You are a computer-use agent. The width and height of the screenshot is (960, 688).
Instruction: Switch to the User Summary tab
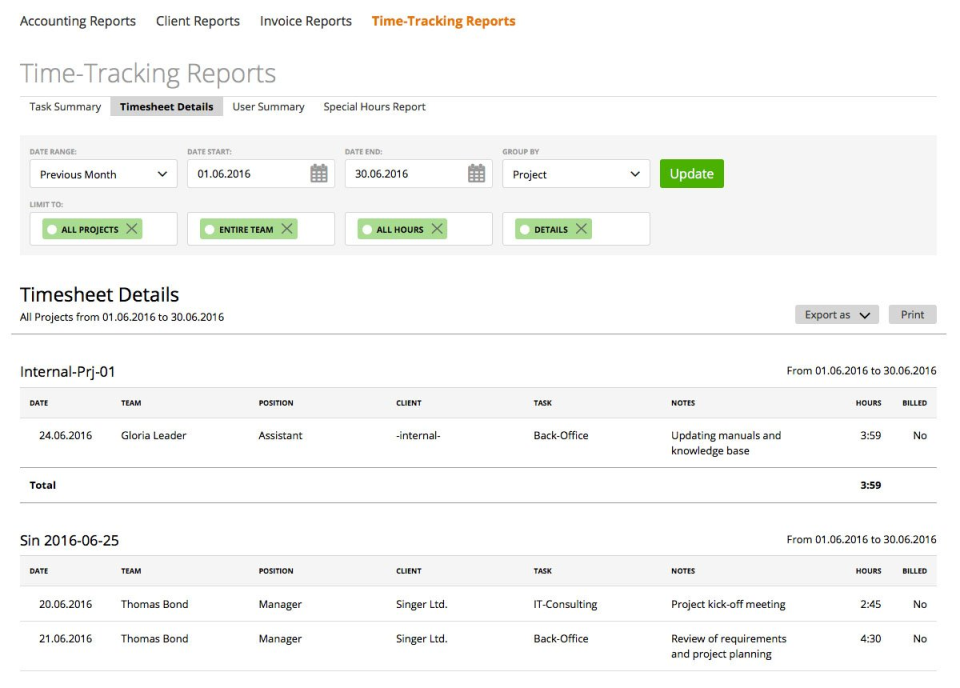(268, 106)
